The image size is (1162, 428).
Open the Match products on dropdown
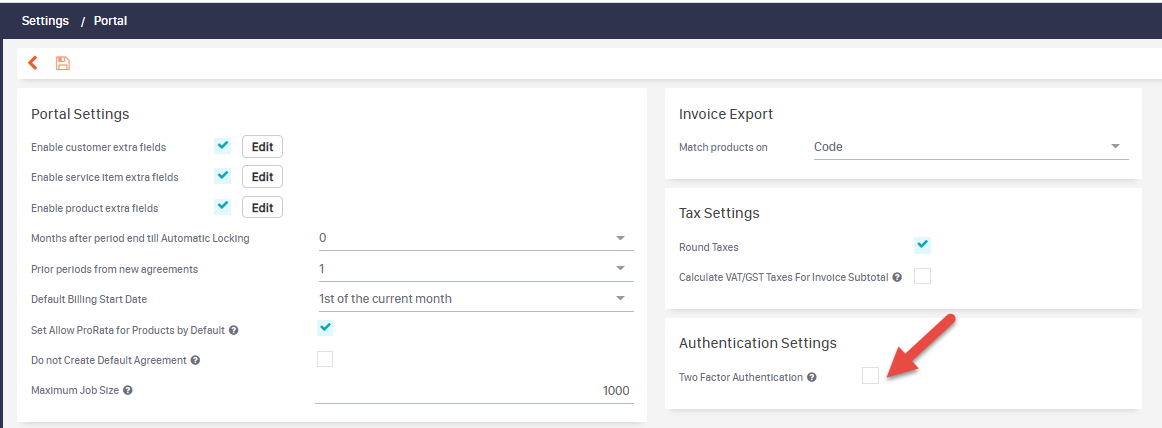(x=970, y=147)
